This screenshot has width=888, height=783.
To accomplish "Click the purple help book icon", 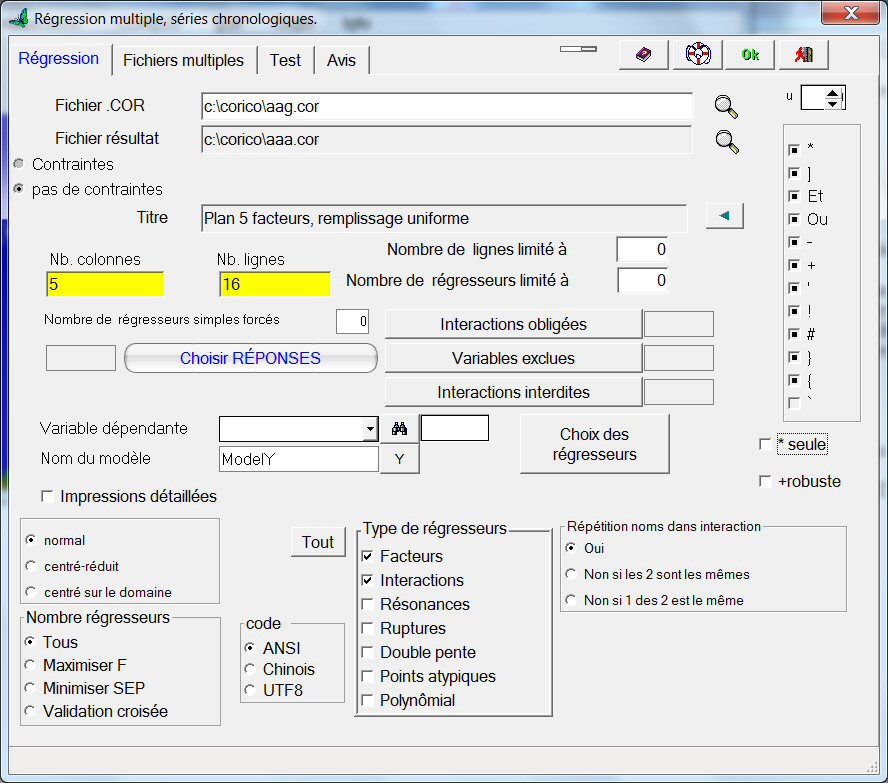I will point(643,55).
